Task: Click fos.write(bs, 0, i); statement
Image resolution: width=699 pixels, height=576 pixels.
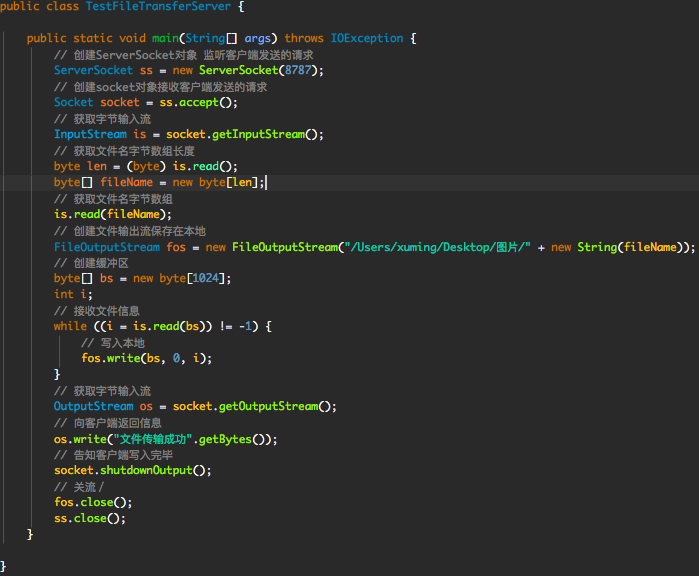Action: pyautogui.click(x=147, y=359)
